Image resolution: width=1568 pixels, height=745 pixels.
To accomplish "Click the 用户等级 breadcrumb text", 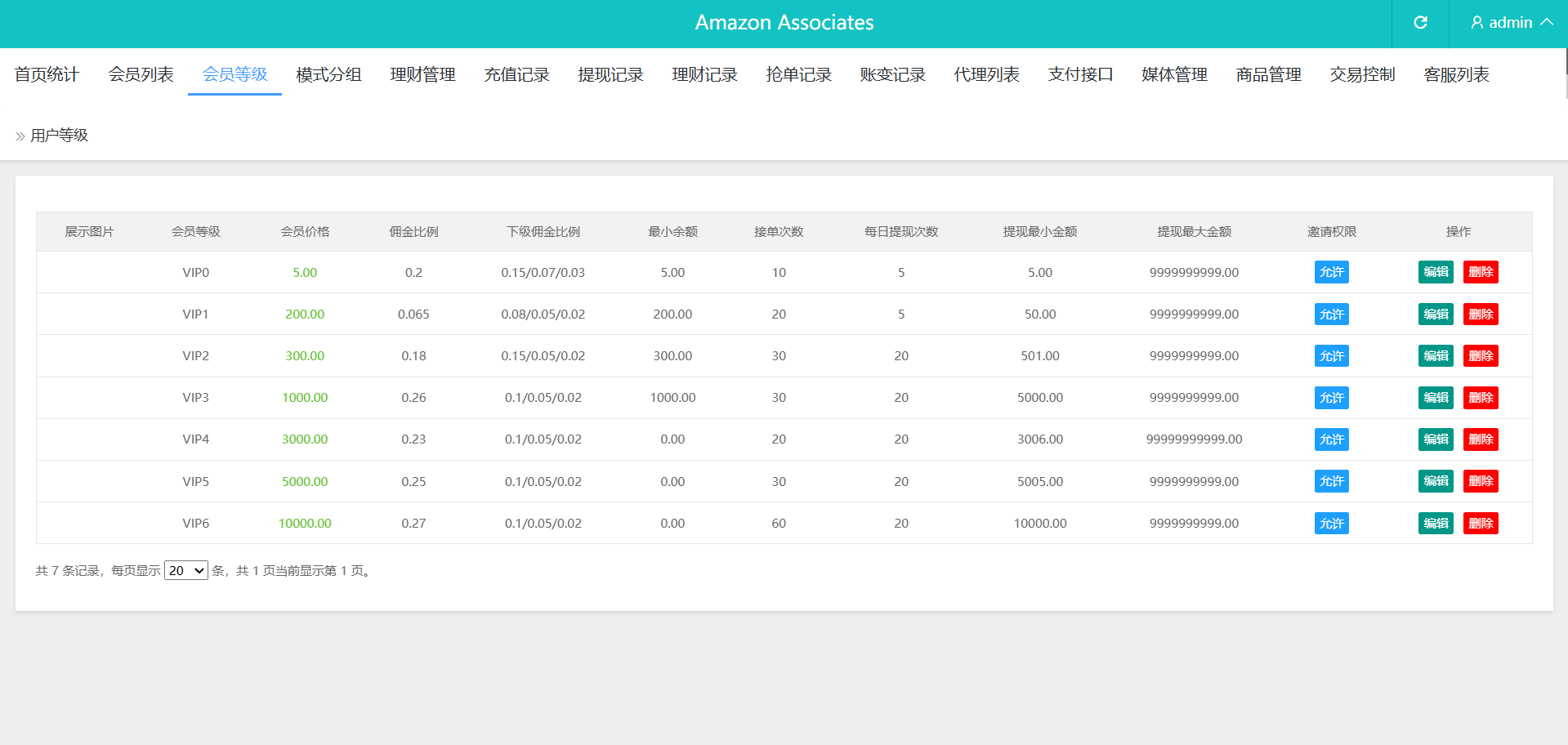I will pyautogui.click(x=59, y=136).
